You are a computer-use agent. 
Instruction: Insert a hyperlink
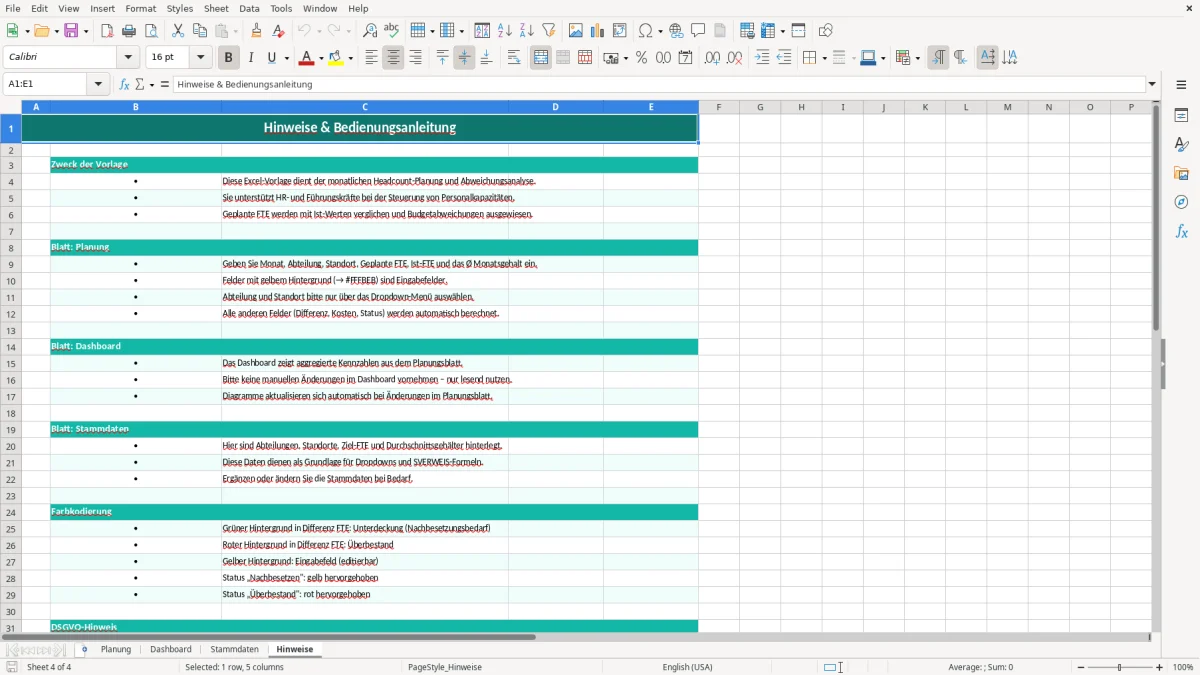[676, 31]
